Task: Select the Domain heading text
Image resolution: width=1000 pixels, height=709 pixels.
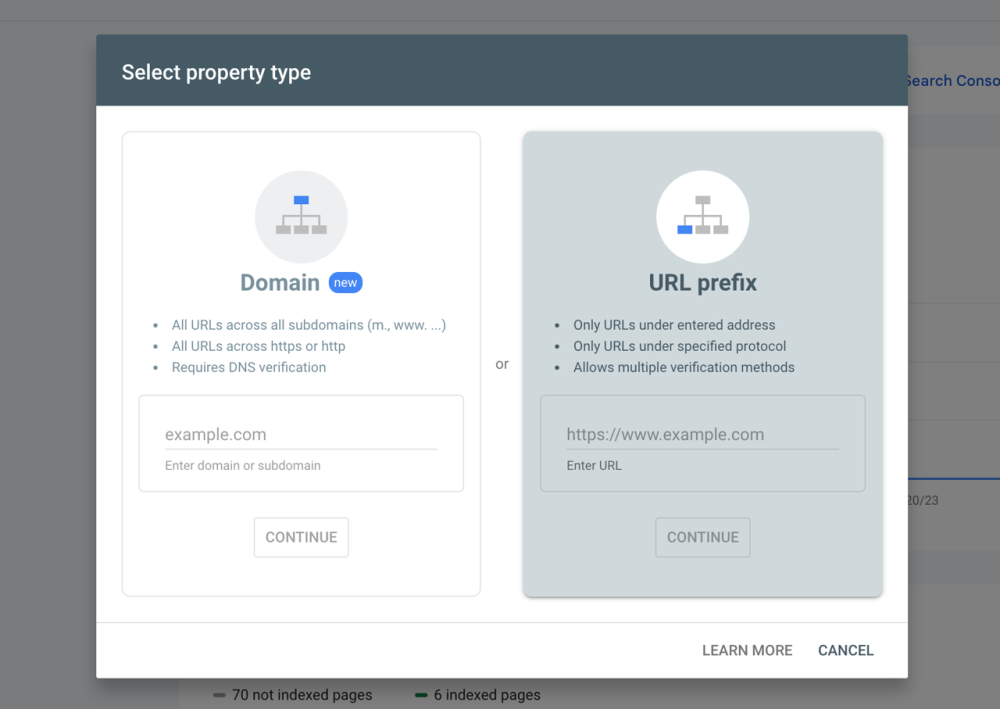Action: [280, 283]
